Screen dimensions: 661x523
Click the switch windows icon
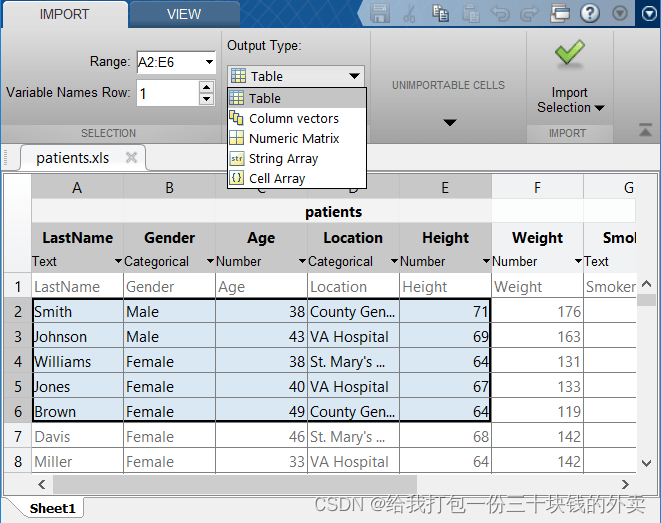[x=560, y=13]
